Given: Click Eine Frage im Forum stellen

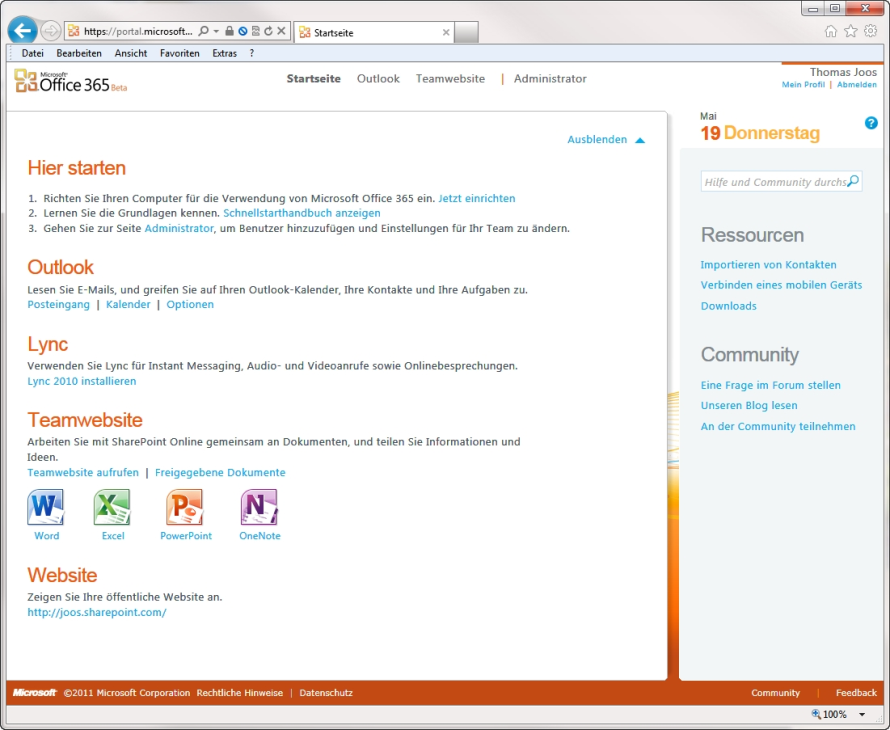Looking at the screenshot, I should (770, 385).
